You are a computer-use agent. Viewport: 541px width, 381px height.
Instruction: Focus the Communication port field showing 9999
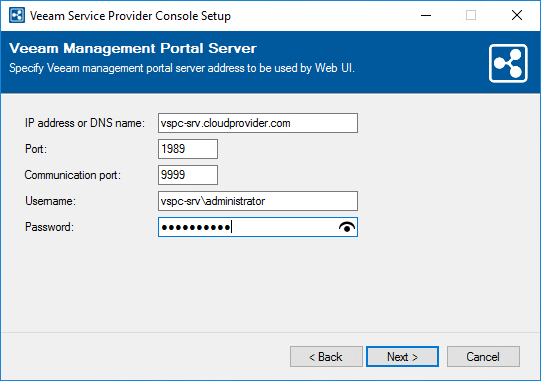click(188, 175)
